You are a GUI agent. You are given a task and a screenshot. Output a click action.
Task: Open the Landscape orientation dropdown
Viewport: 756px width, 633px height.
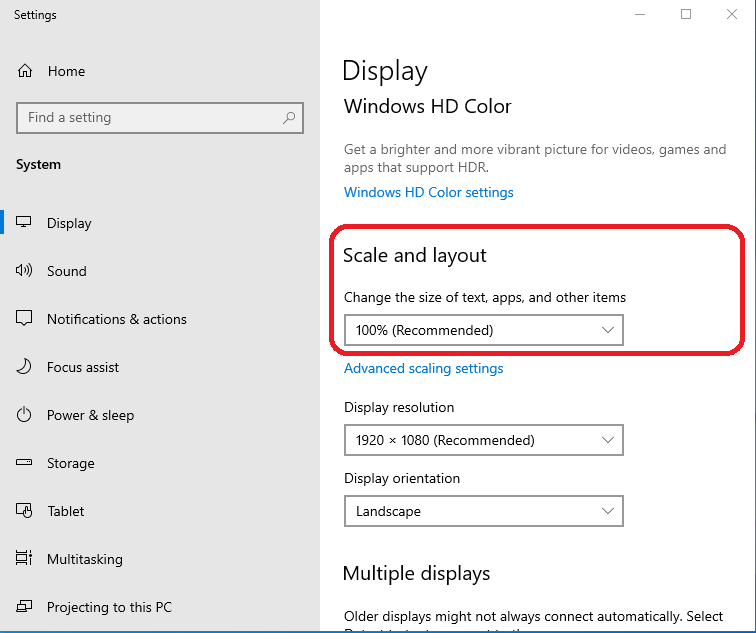483,511
